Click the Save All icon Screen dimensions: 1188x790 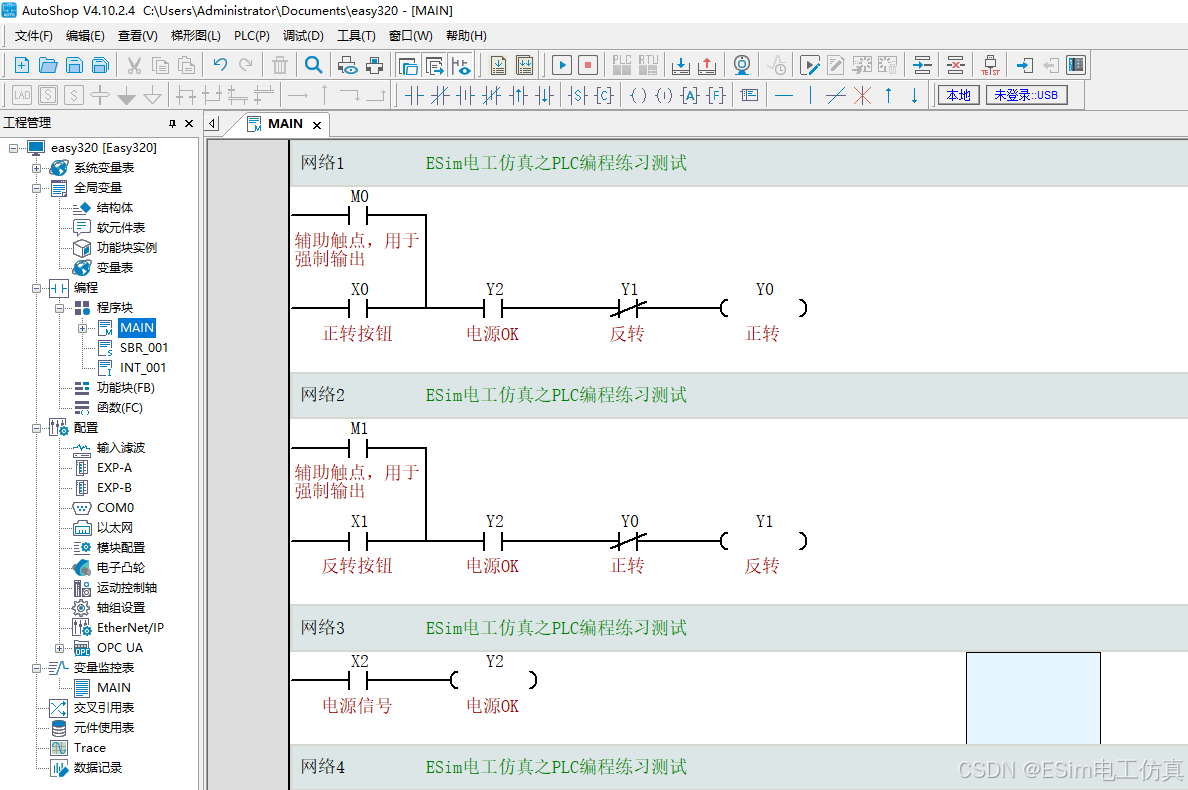click(x=100, y=65)
